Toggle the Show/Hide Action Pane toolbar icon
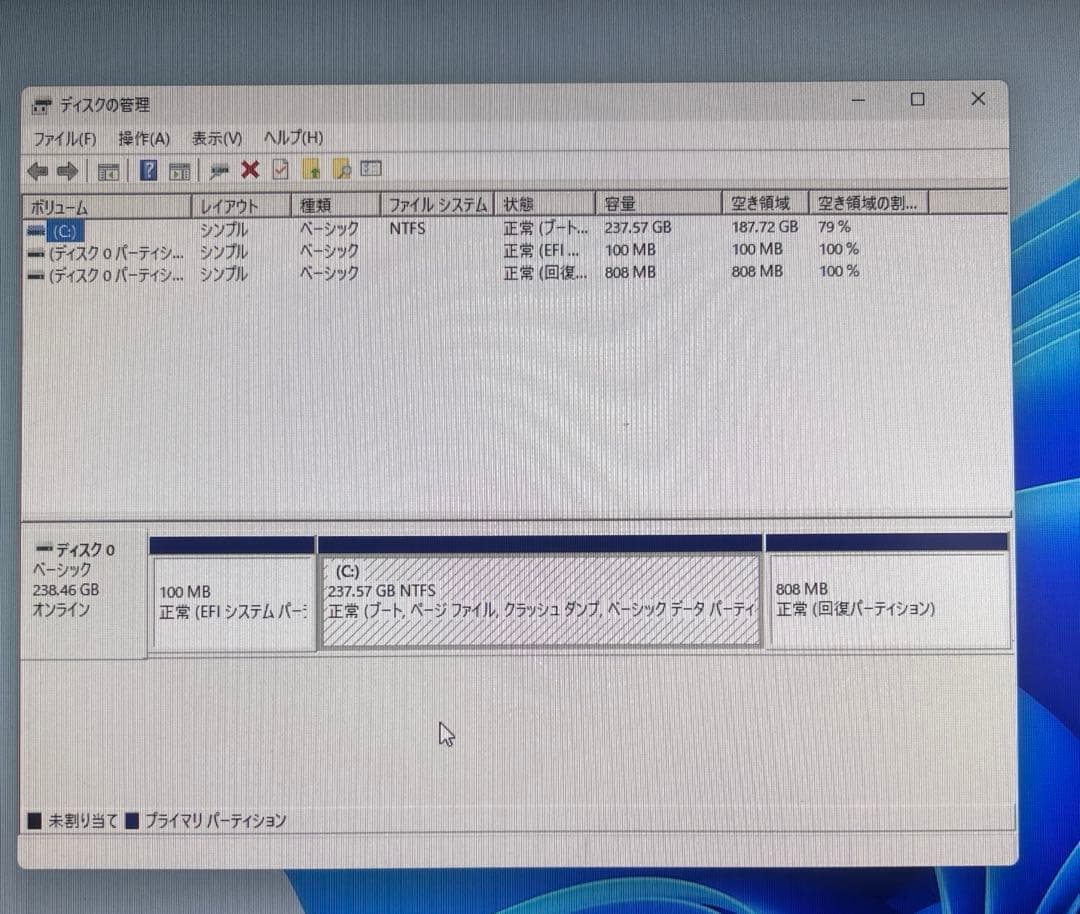Screen dimensions: 1080x914 click(180, 170)
